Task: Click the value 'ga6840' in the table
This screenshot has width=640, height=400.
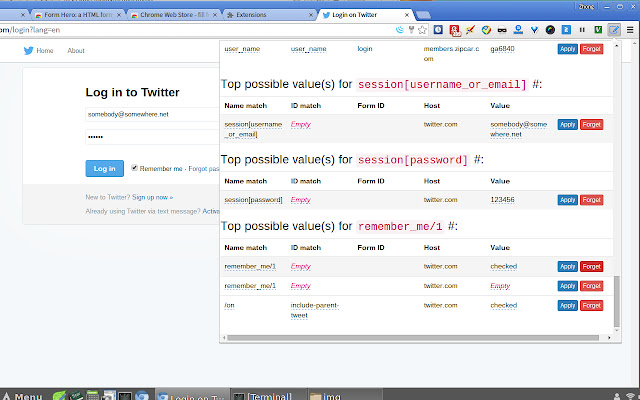Action: point(502,49)
